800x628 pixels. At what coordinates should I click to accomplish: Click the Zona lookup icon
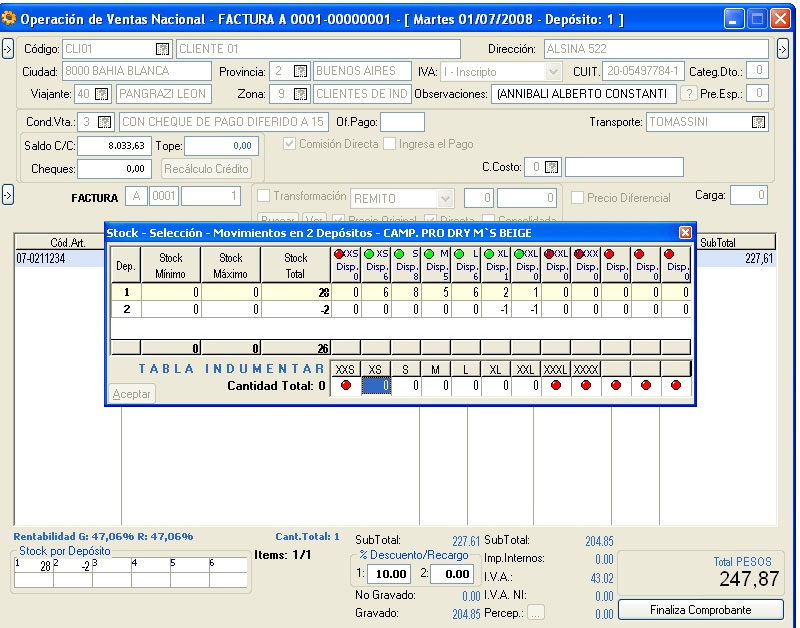(x=300, y=93)
